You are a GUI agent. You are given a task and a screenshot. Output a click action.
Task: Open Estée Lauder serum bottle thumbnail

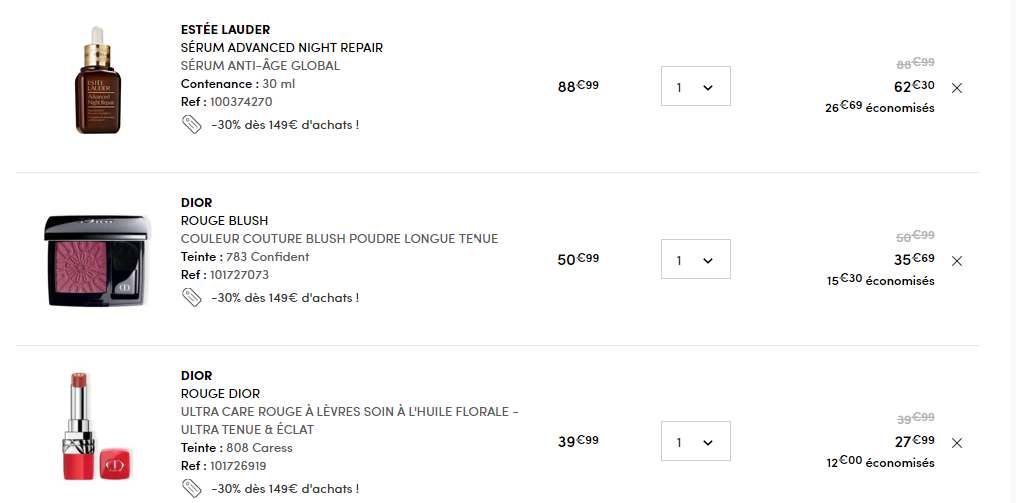(97, 80)
